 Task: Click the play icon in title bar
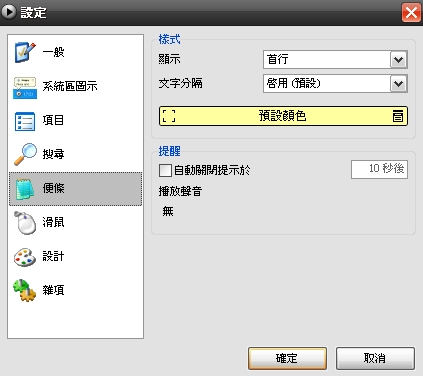point(8,12)
